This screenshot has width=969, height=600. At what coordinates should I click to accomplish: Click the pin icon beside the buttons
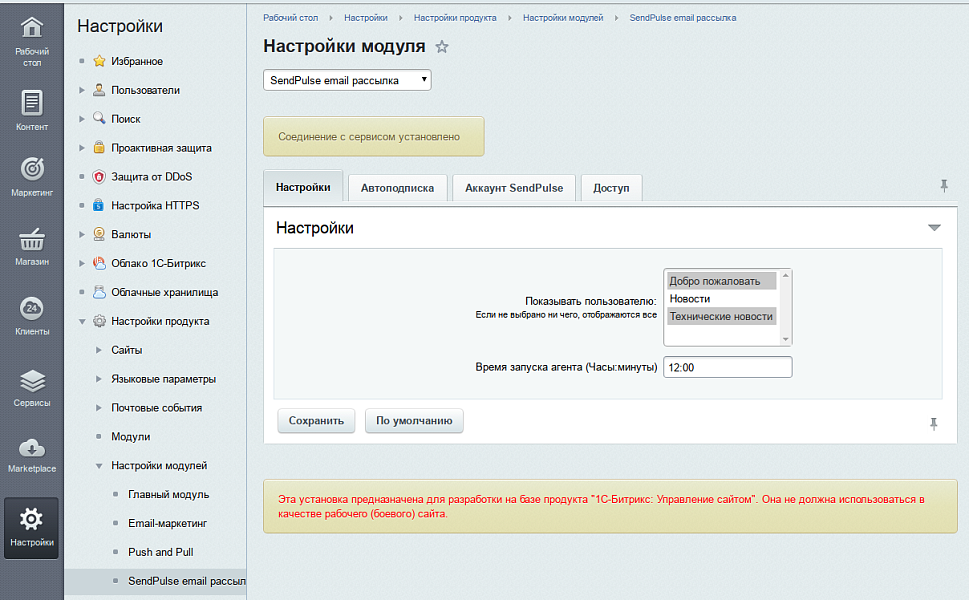click(934, 423)
